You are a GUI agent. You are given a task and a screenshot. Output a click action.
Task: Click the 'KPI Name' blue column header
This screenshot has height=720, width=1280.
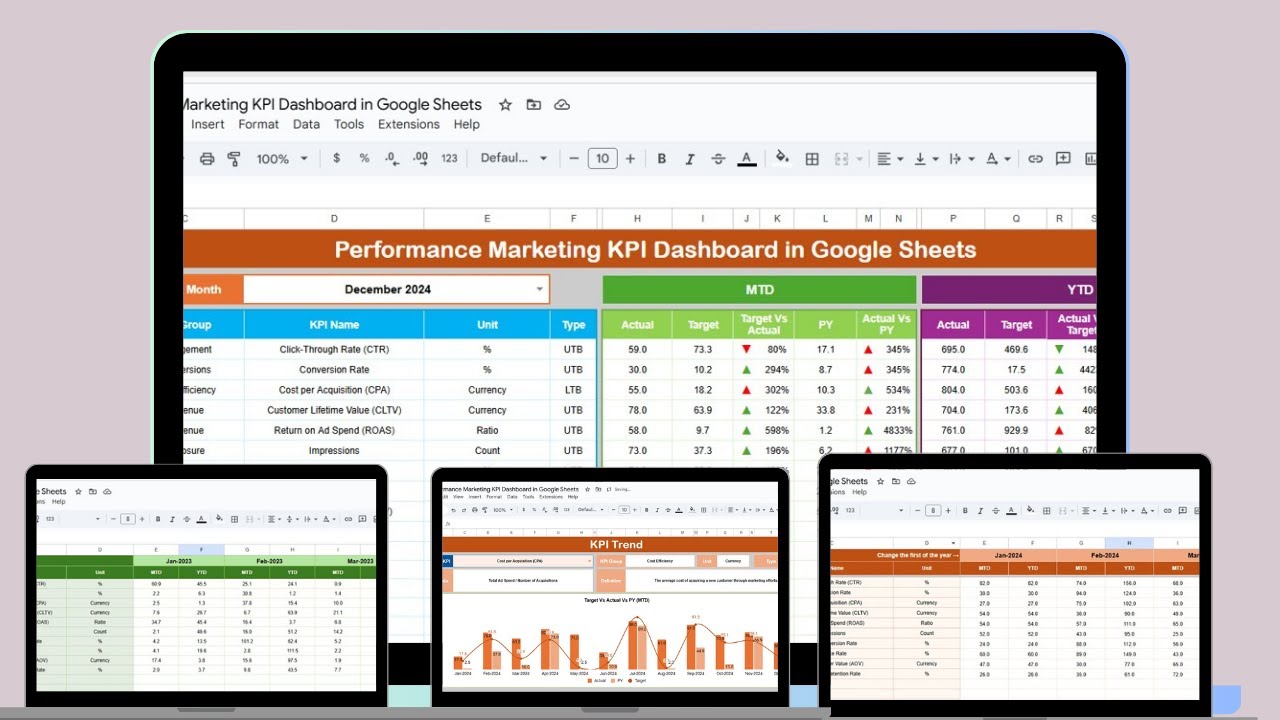[334, 325]
